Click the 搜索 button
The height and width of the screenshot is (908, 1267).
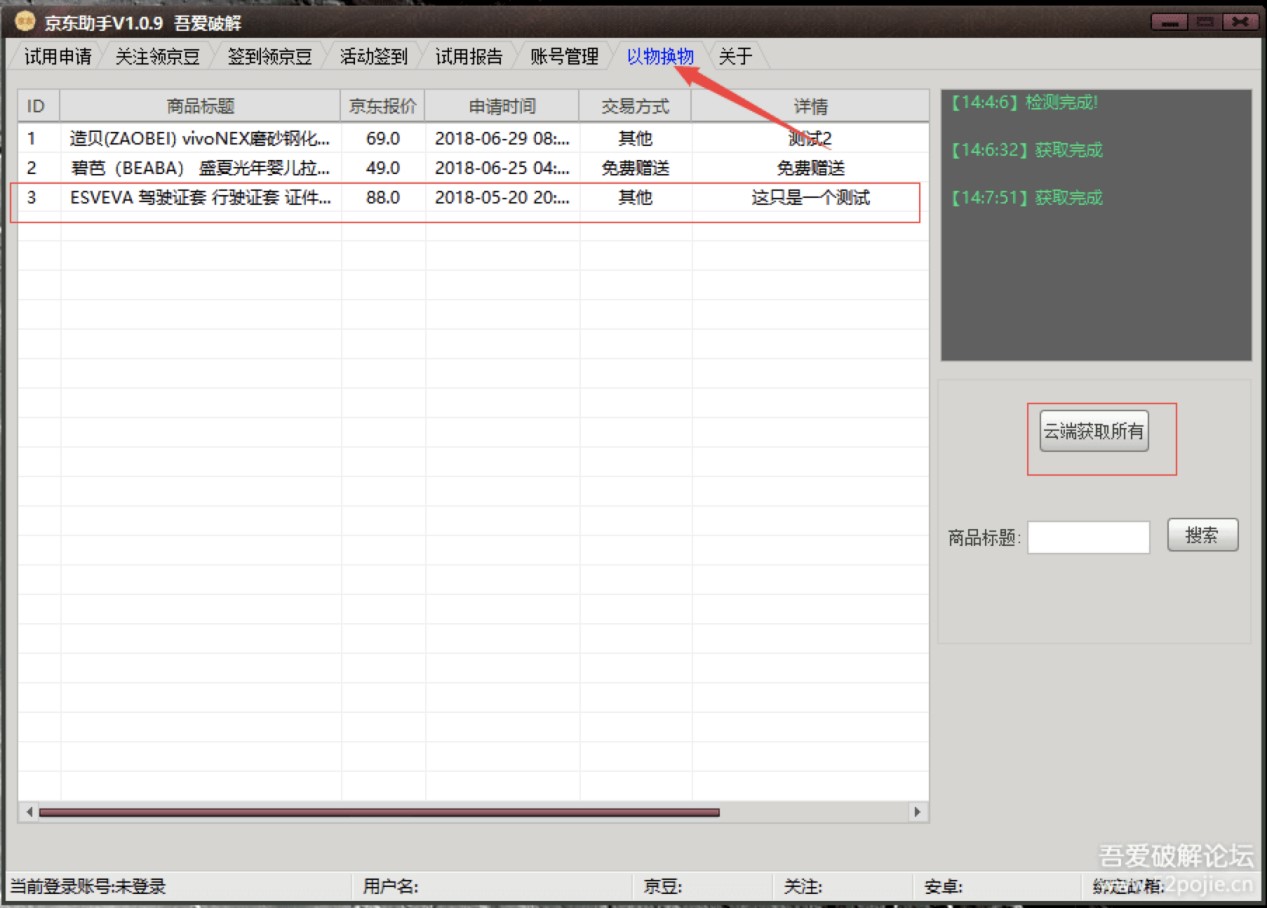point(1202,535)
